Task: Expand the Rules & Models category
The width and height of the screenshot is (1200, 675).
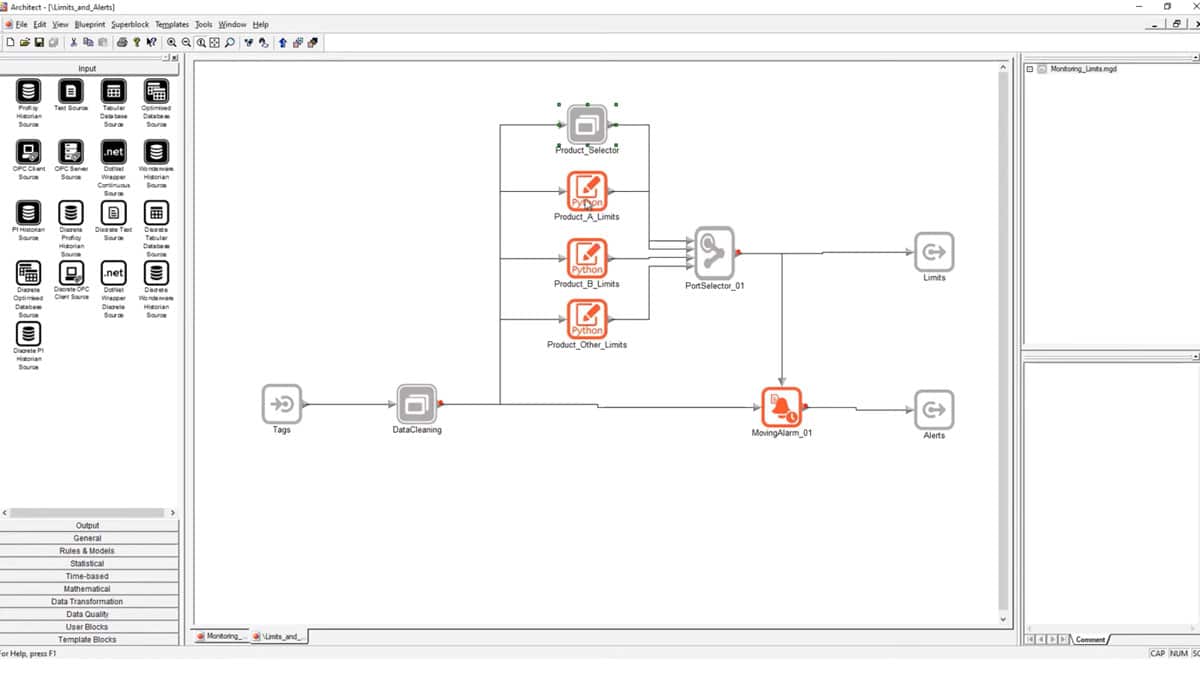Action: 88,551
